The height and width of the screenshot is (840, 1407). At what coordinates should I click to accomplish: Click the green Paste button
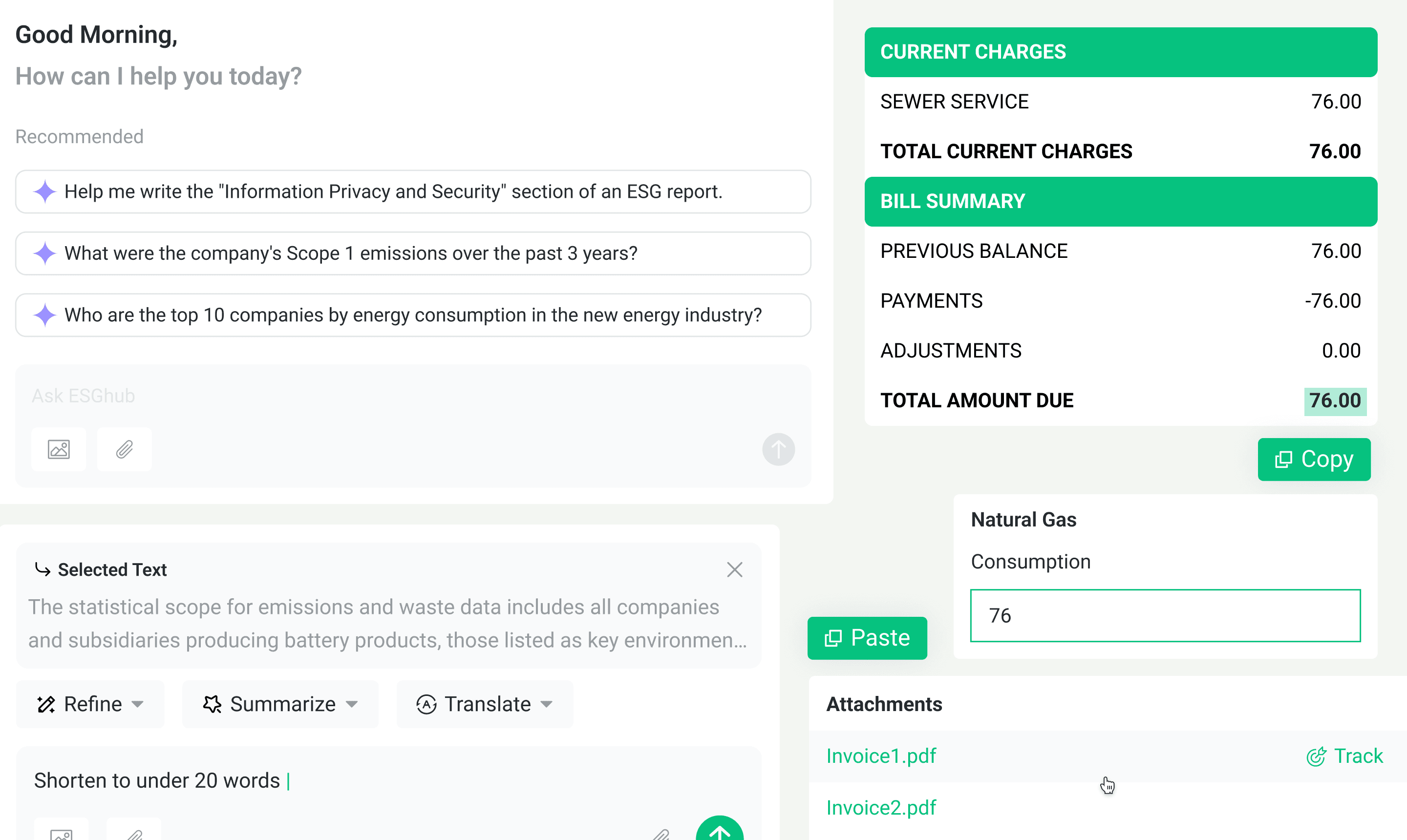tap(867, 638)
